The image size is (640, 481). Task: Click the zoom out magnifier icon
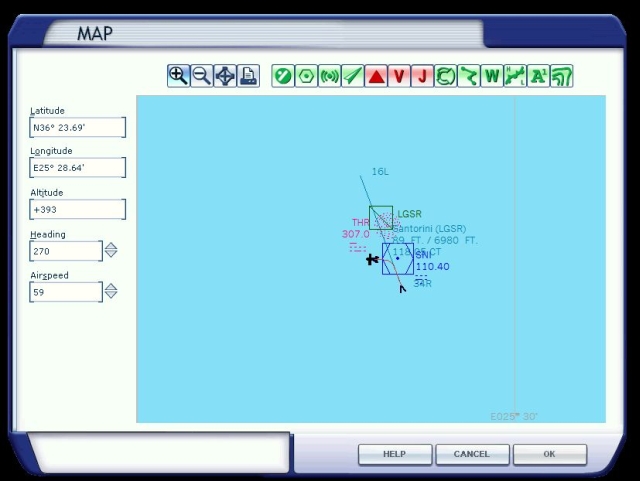point(201,75)
